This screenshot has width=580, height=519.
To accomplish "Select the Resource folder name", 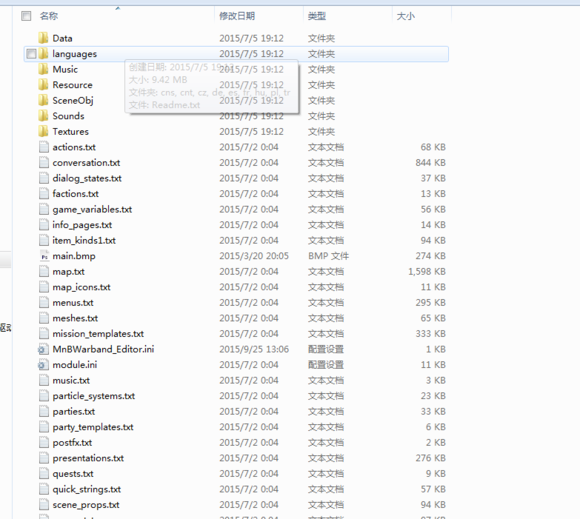I will (72, 85).
